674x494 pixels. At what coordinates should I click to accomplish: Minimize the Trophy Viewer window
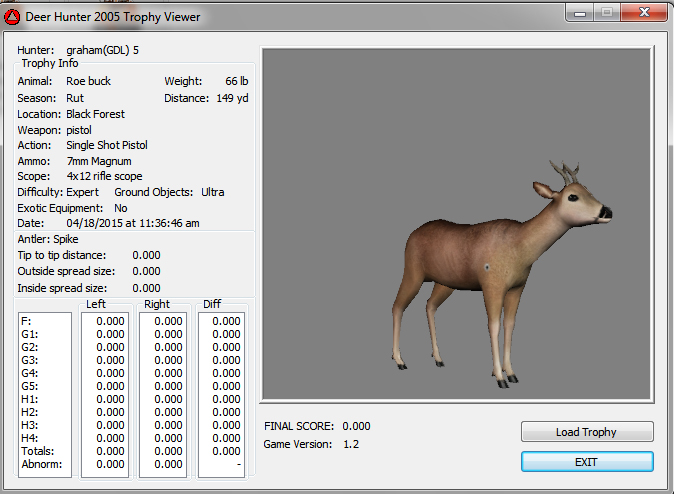[580, 13]
